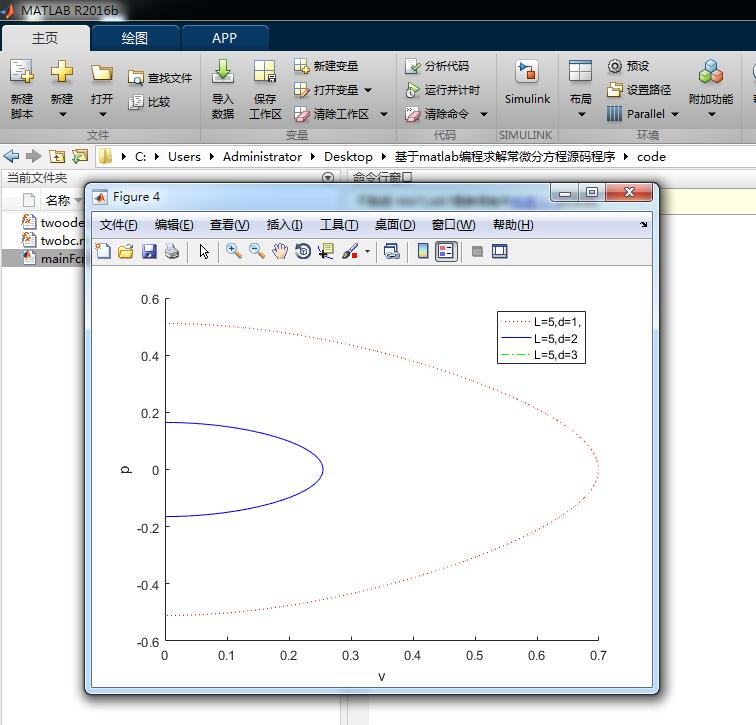The height and width of the screenshot is (725, 756).
Task: Click the plot legend box
Action: 541,337
